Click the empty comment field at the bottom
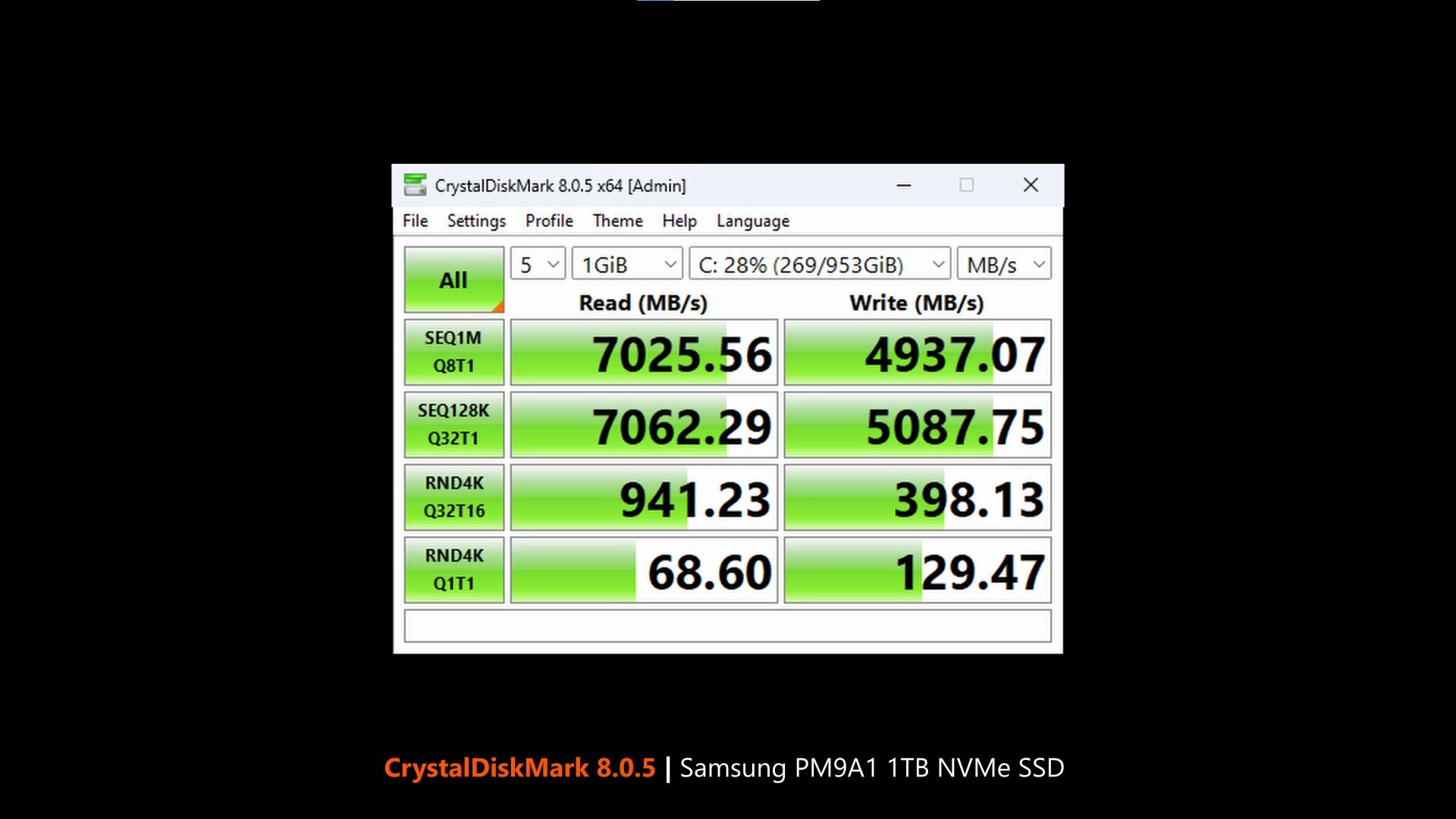The height and width of the screenshot is (819, 1456). point(727,626)
